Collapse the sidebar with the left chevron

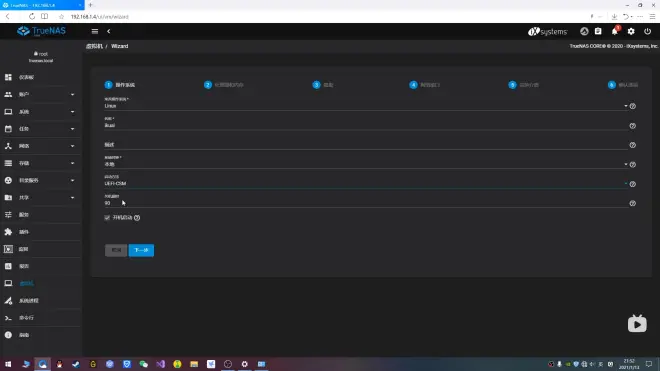pos(109,31)
